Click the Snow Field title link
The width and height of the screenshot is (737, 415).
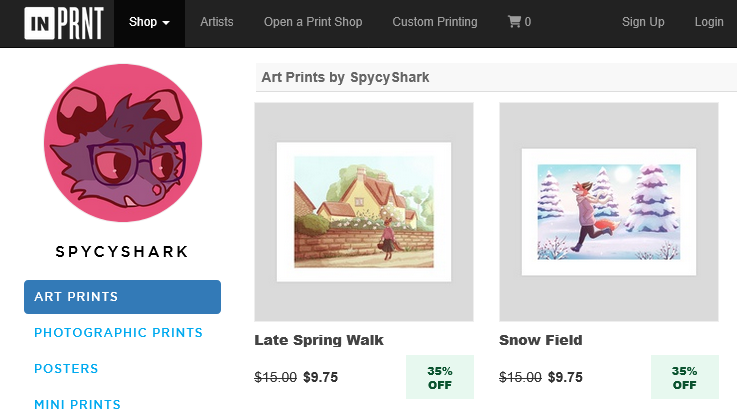[x=541, y=340]
